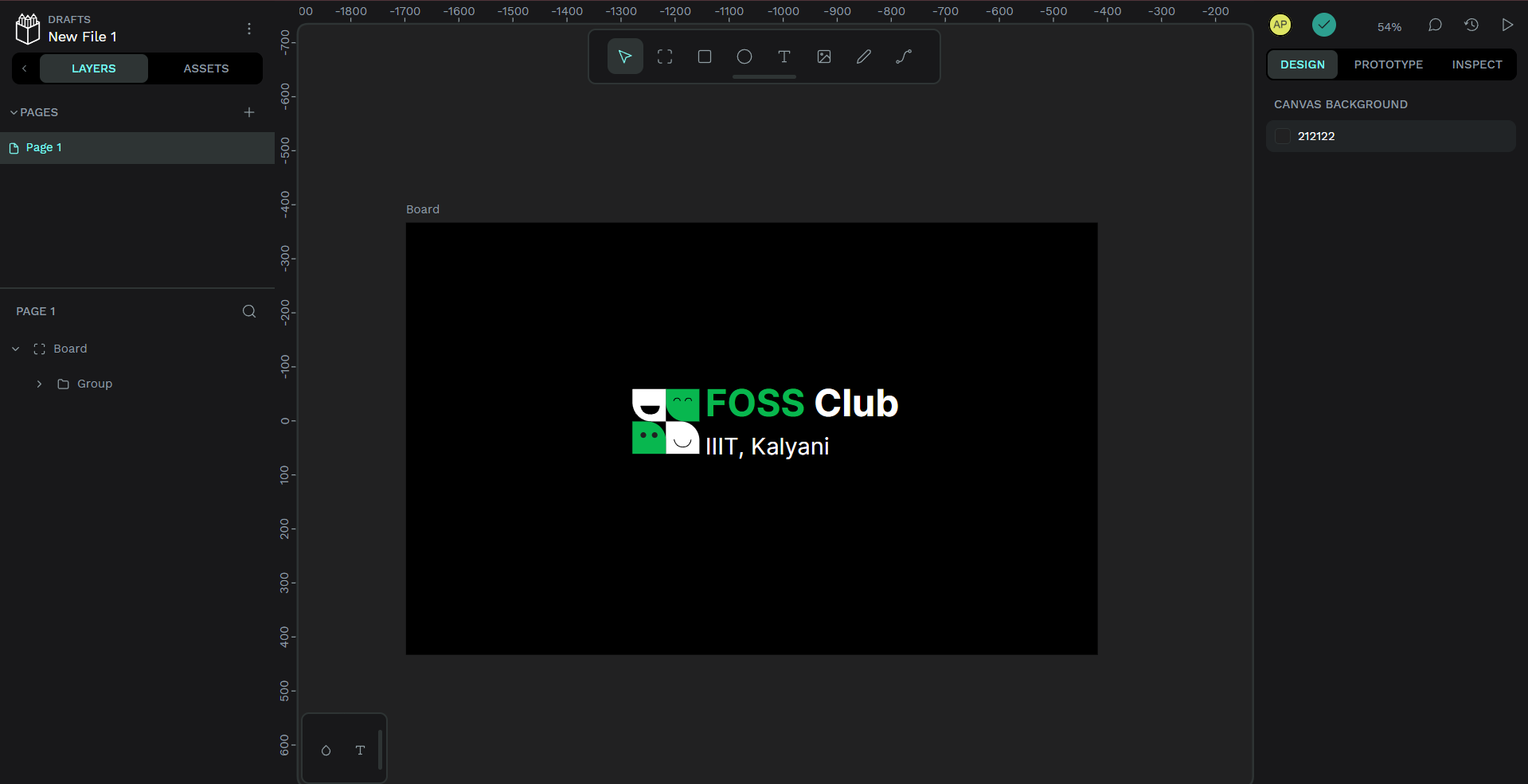Select the Group layer row
The width and height of the screenshot is (1528, 784).
click(137, 384)
